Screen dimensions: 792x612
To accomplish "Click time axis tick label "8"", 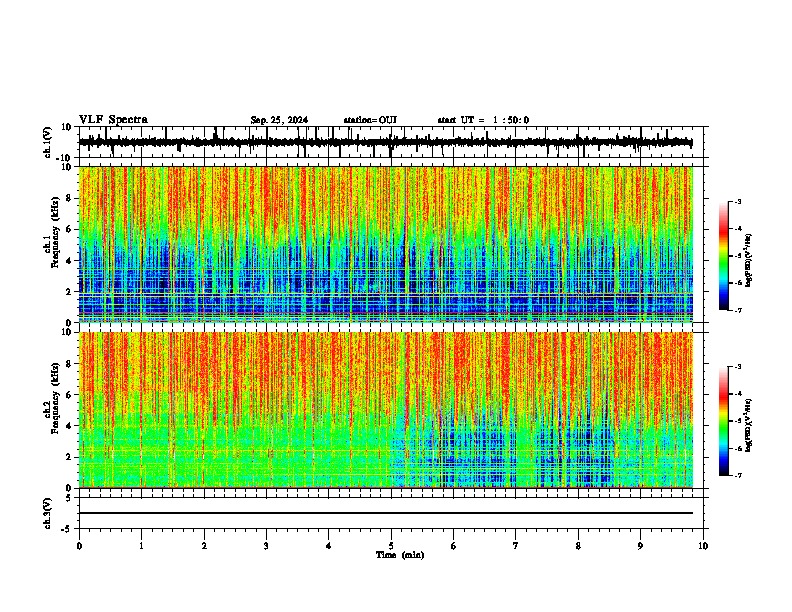I will click(578, 546).
